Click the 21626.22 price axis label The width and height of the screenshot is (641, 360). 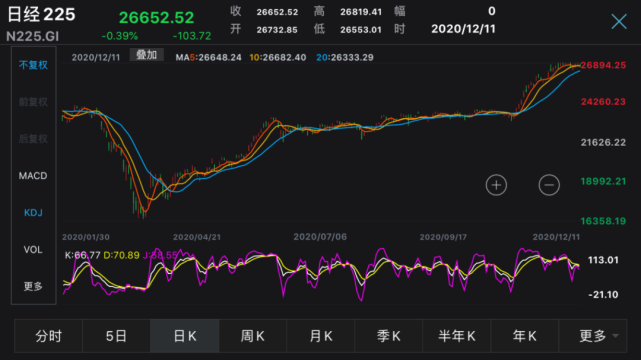[603, 142]
